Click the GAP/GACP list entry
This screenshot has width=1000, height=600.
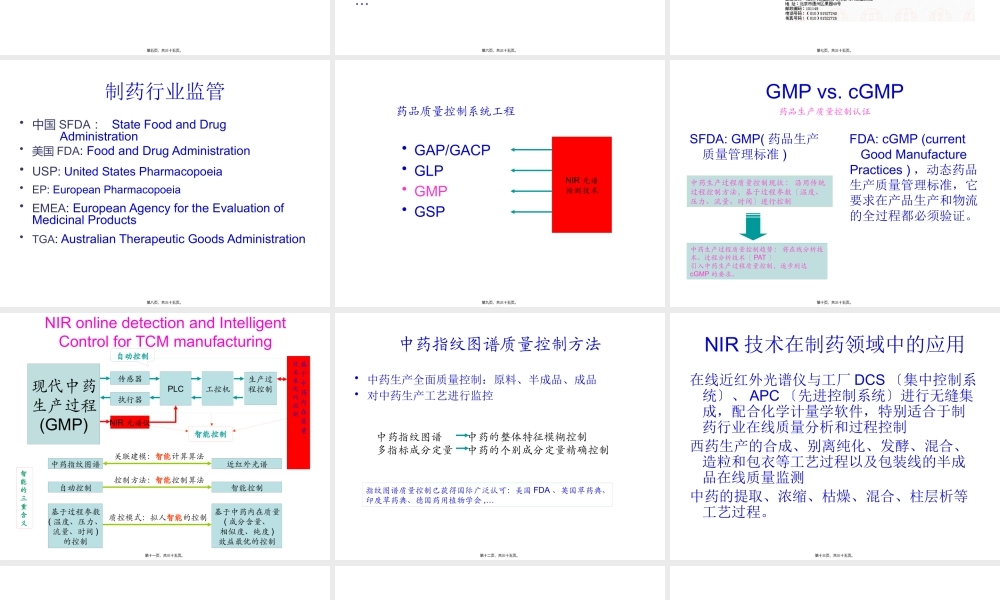click(x=451, y=150)
